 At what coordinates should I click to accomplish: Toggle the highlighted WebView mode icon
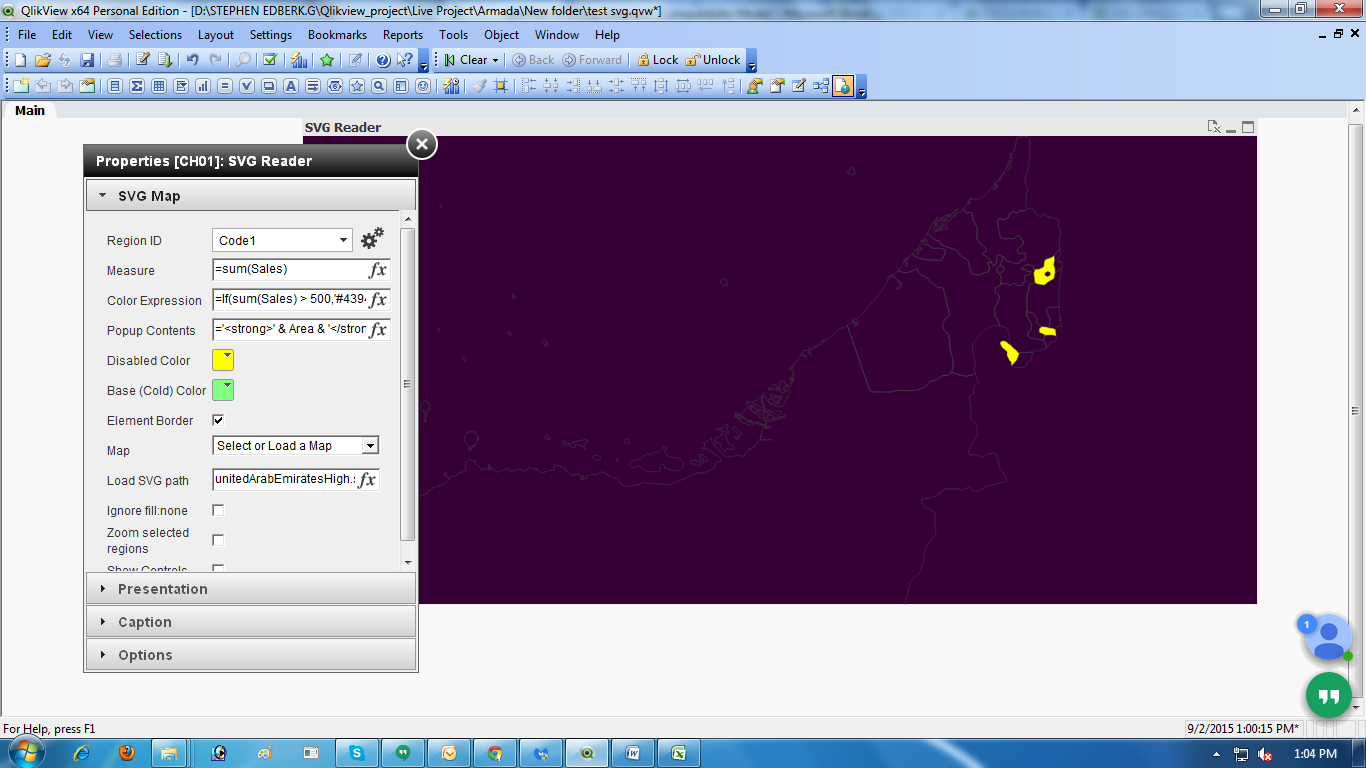point(843,86)
